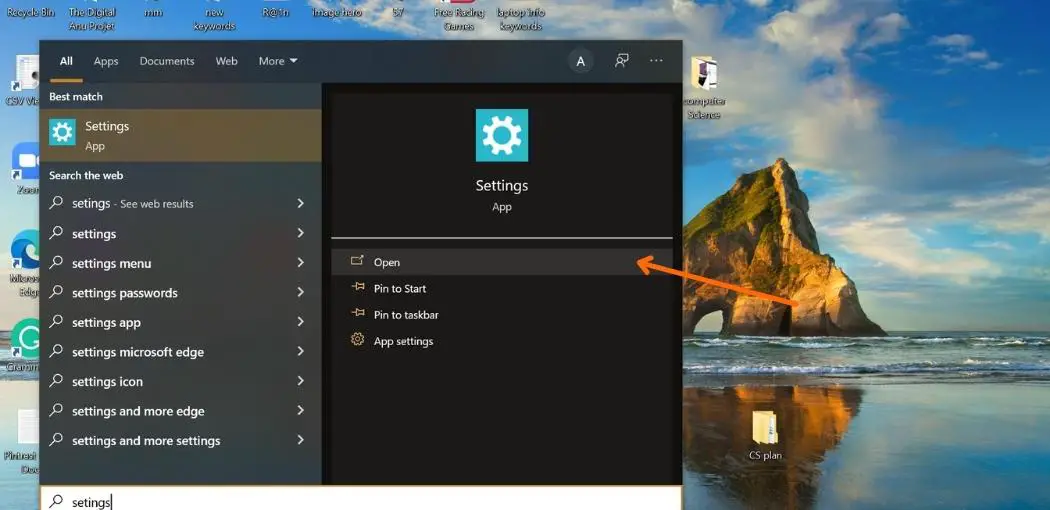The height and width of the screenshot is (510, 1050).
Task: Expand chevron next to 'settings microsoft edge'
Action: [301, 351]
